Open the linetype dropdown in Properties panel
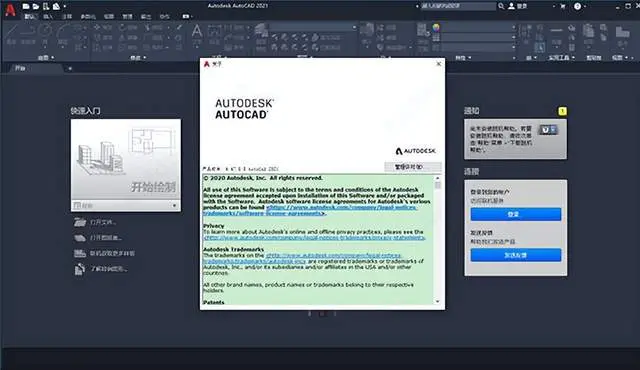 [x=513, y=47]
